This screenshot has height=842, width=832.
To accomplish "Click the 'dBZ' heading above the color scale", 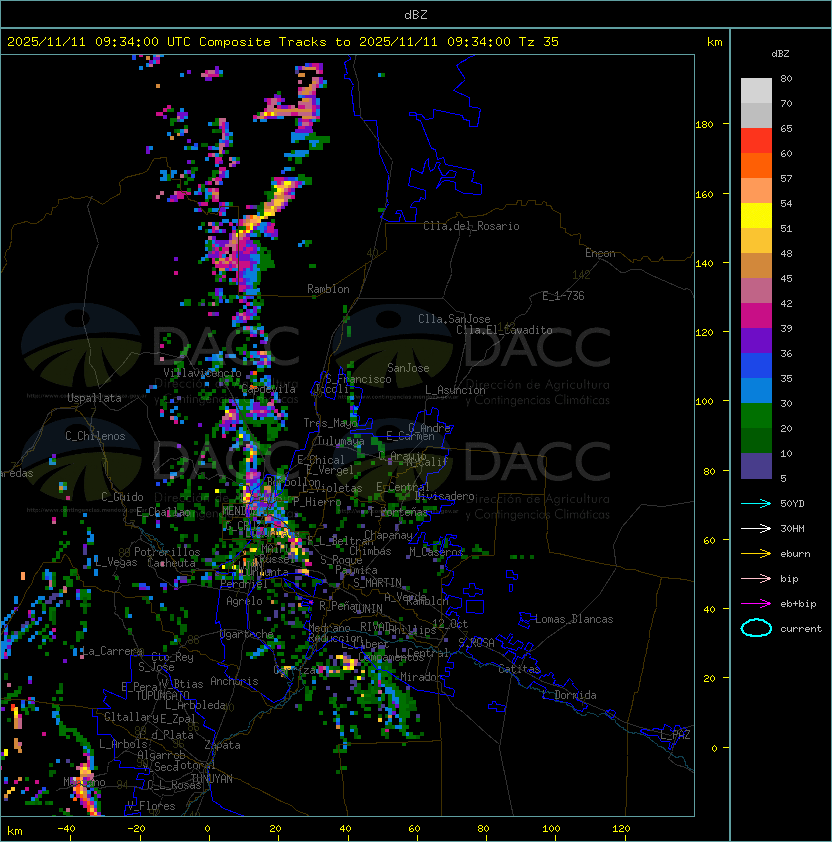I will point(780,54).
